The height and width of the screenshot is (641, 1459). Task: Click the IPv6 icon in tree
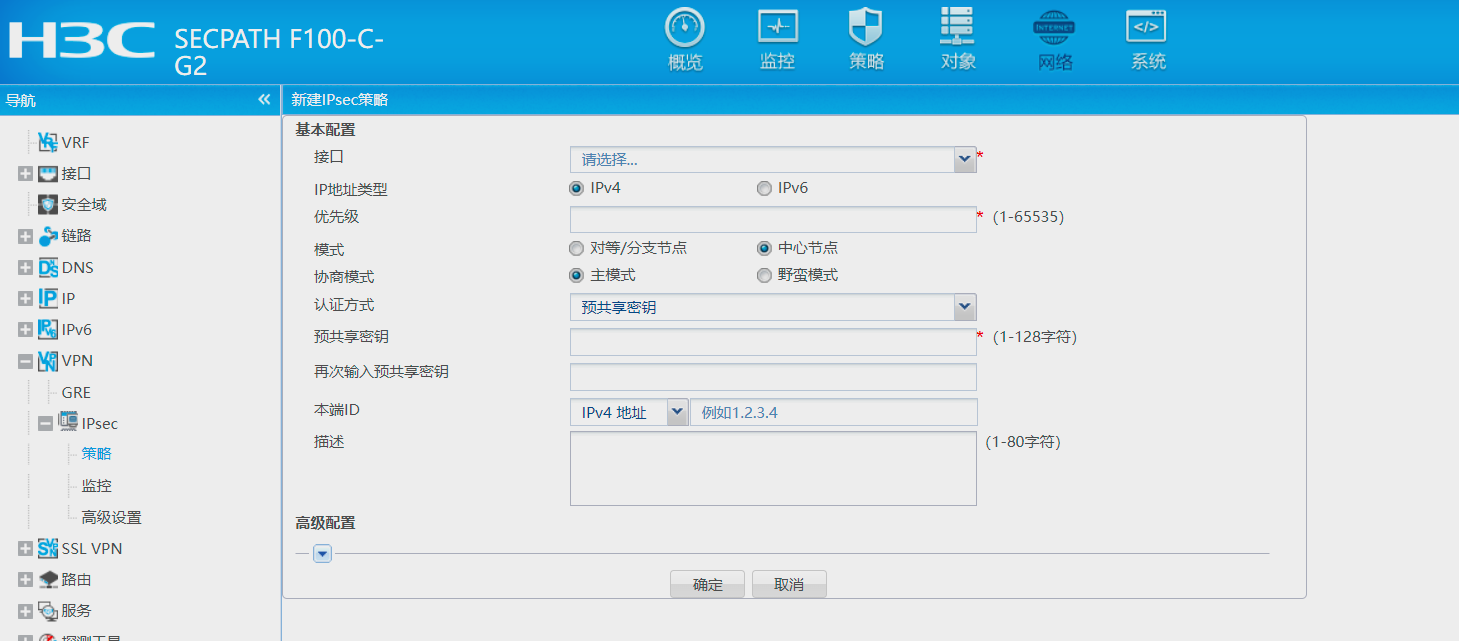[x=48, y=329]
